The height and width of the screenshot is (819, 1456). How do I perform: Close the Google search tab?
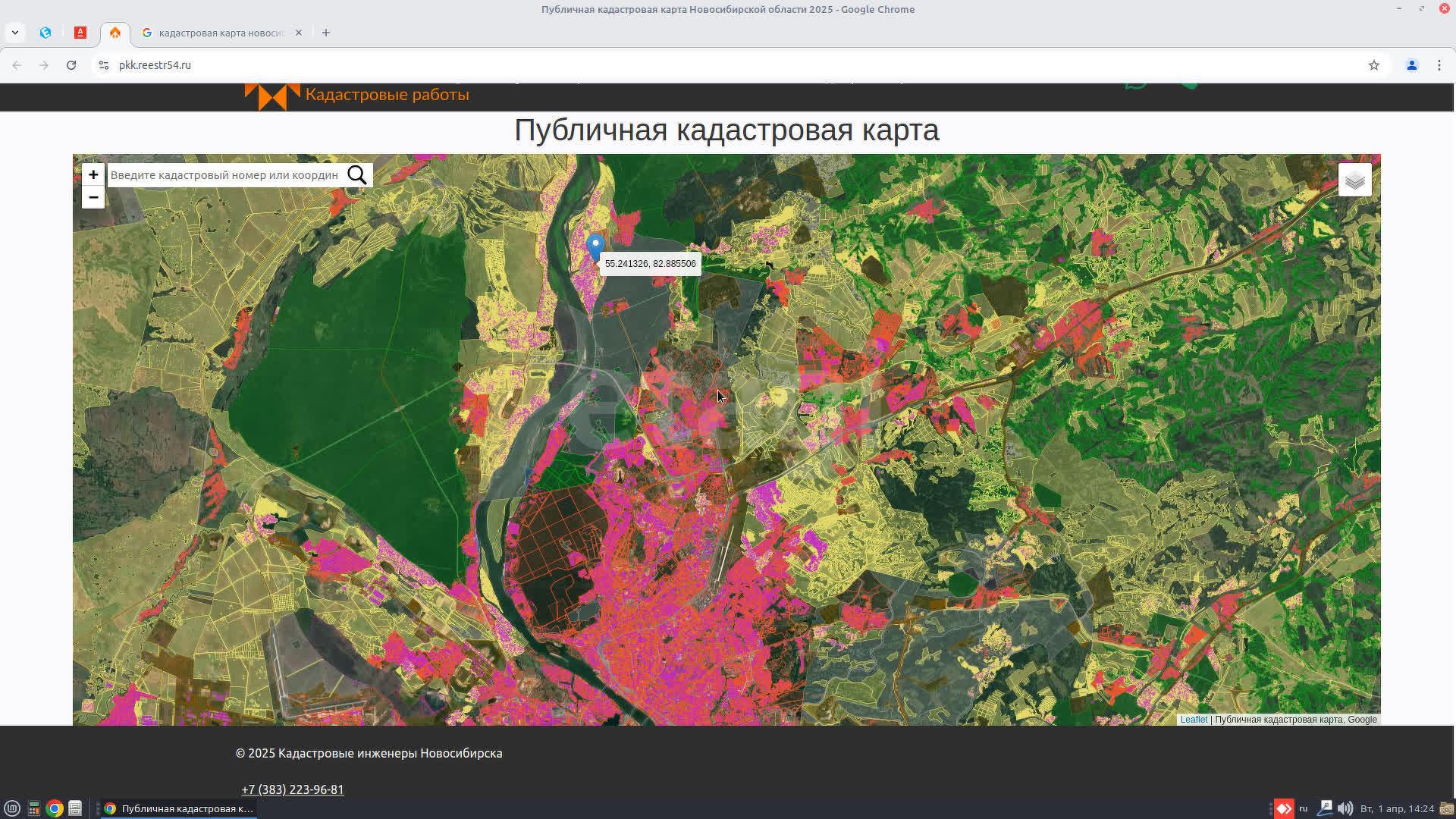pos(299,33)
